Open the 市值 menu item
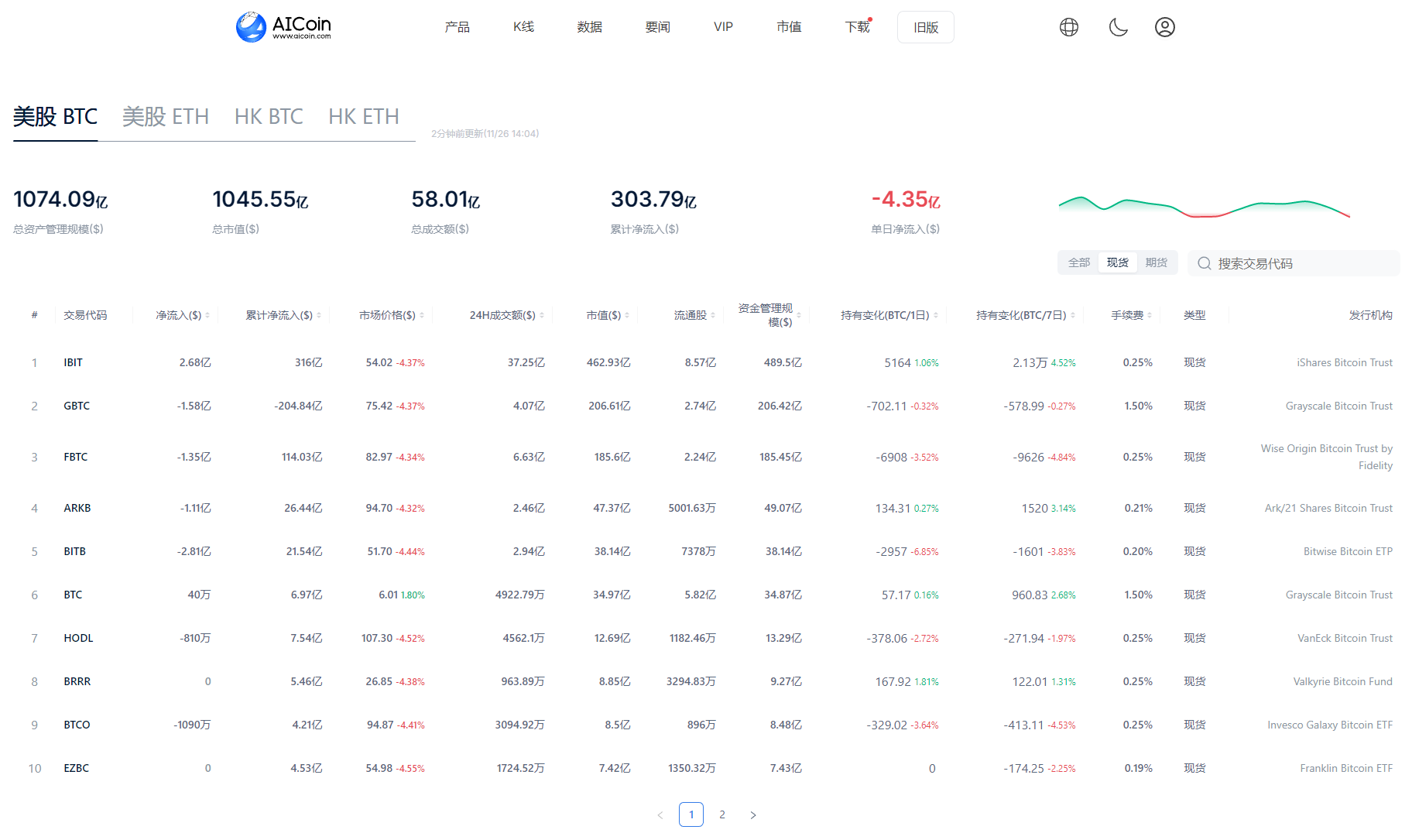Screen dimensions: 1412x840 789,27
